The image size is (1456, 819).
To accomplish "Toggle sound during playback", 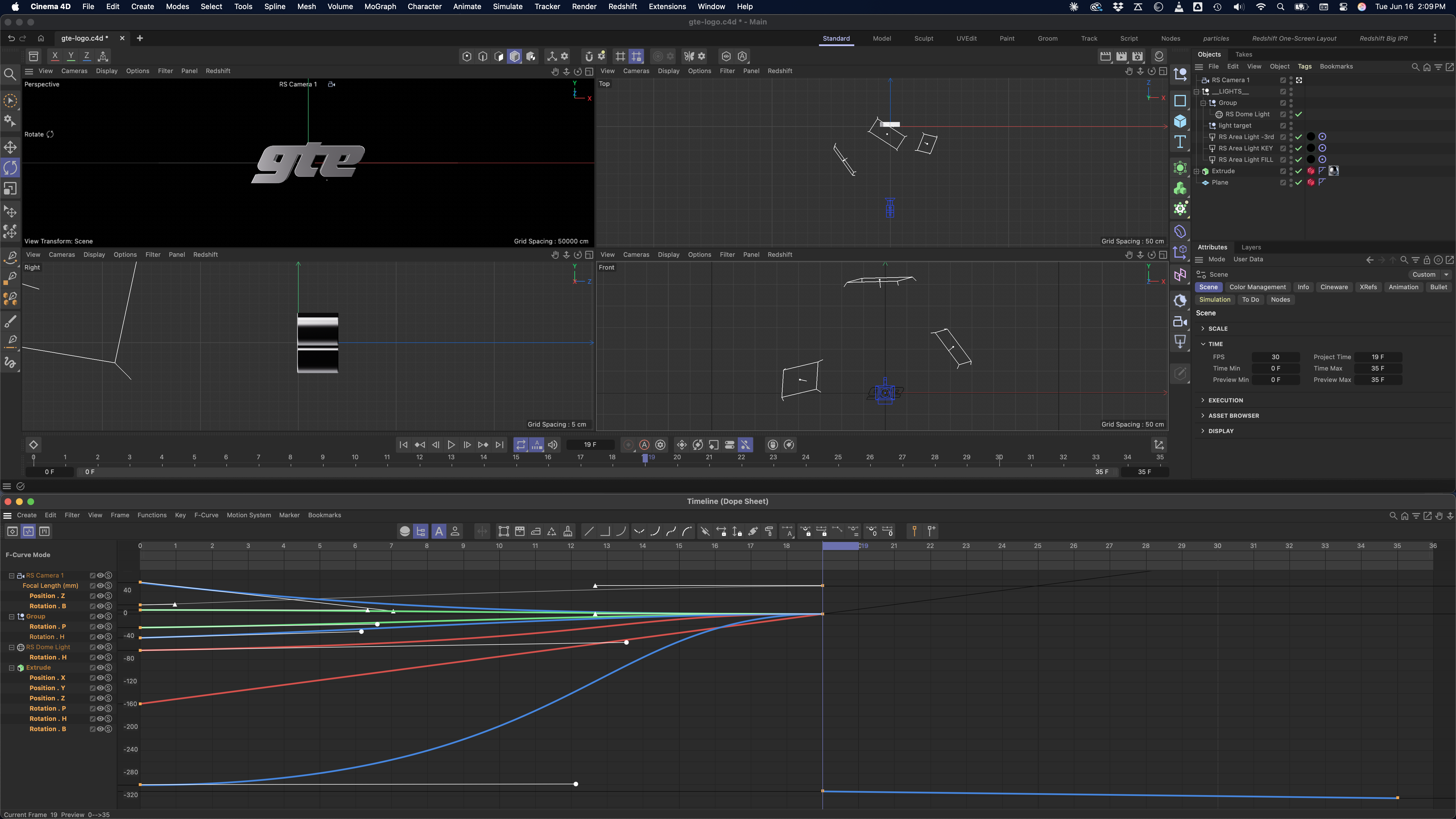I will click(553, 445).
